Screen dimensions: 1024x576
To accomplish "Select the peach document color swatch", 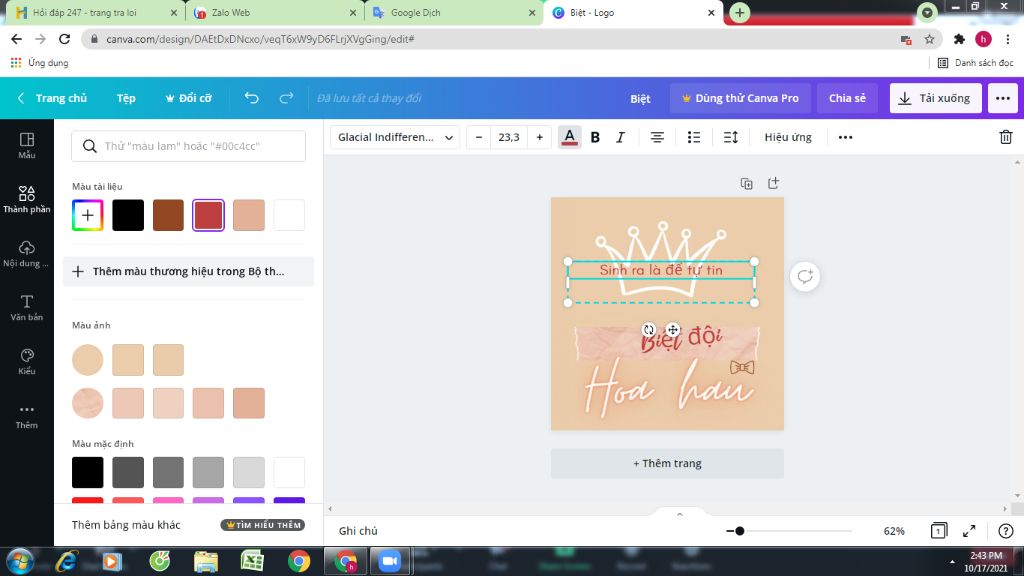I will click(249, 216).
